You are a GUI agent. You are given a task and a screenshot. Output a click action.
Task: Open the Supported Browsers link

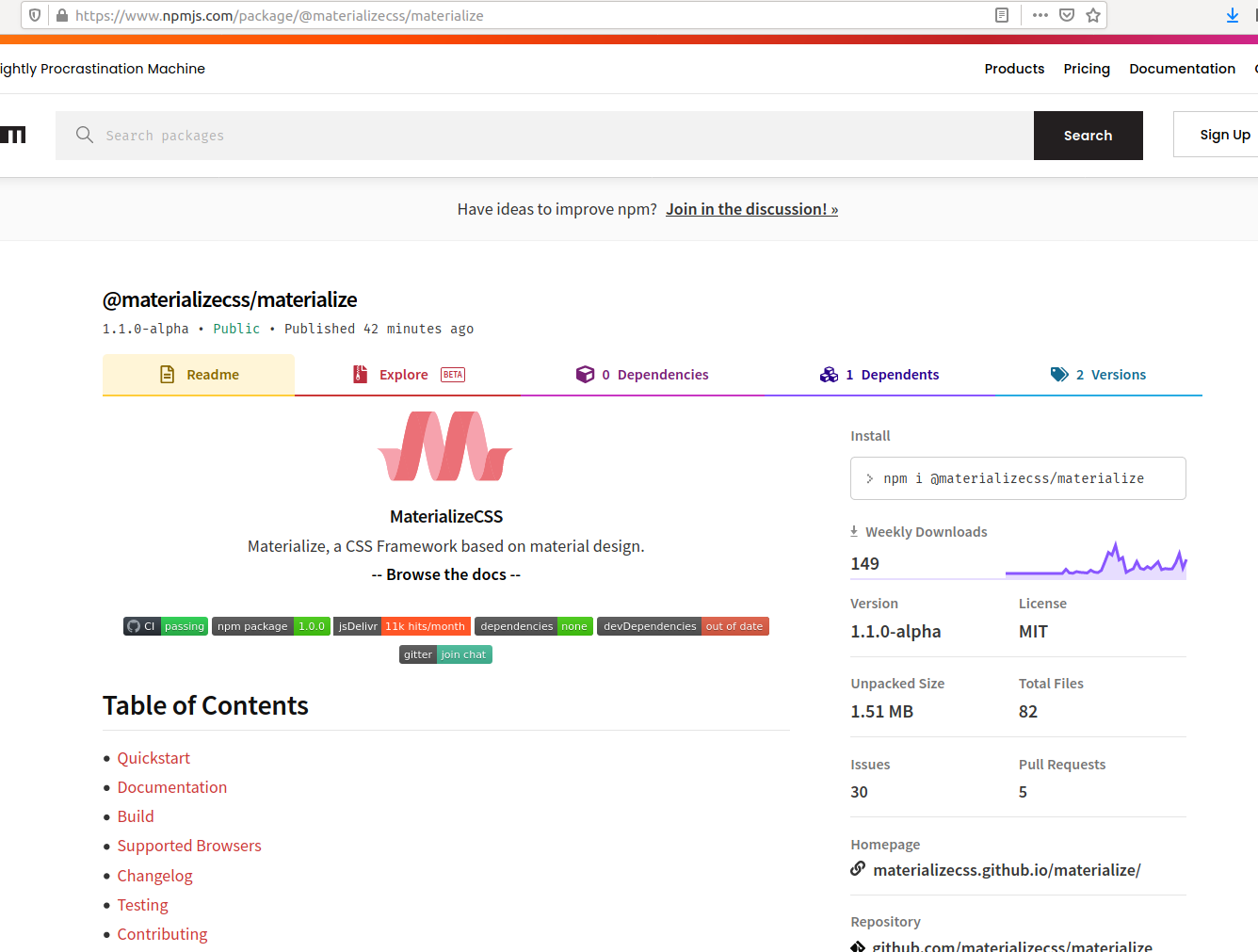click(x=189, y=846)
